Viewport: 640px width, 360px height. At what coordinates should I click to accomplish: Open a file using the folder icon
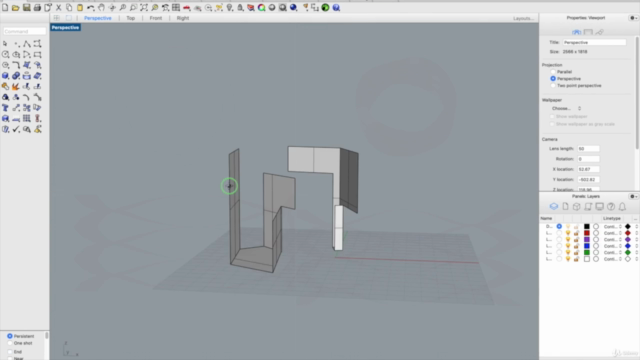16,8
